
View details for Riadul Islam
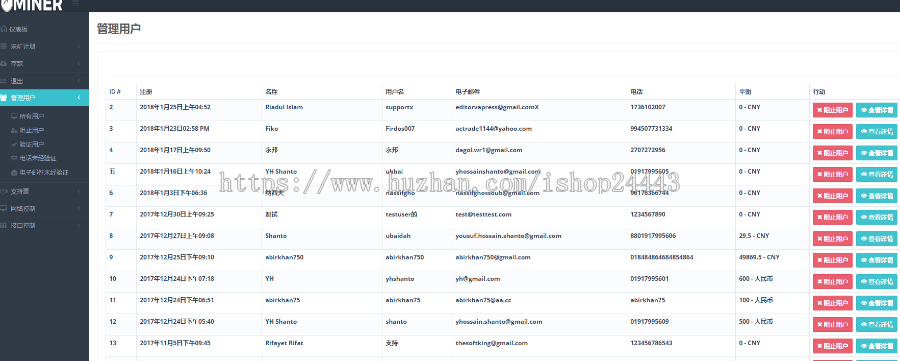876,110
